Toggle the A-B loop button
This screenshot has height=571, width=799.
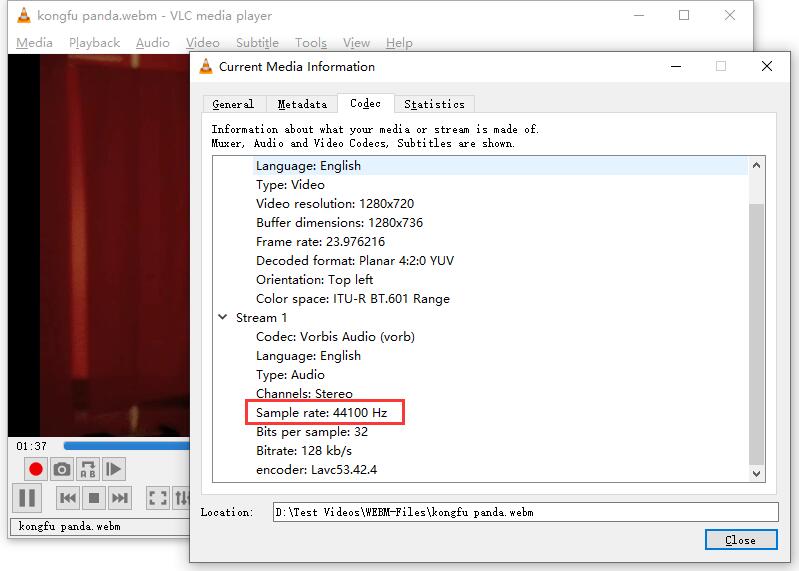coord(88,469)
